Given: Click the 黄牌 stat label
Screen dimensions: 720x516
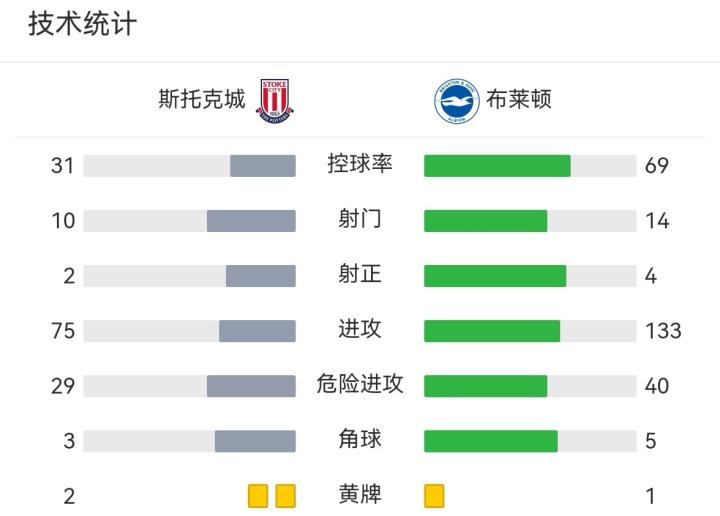Looking at the screenshot, I should click(360, 494).
